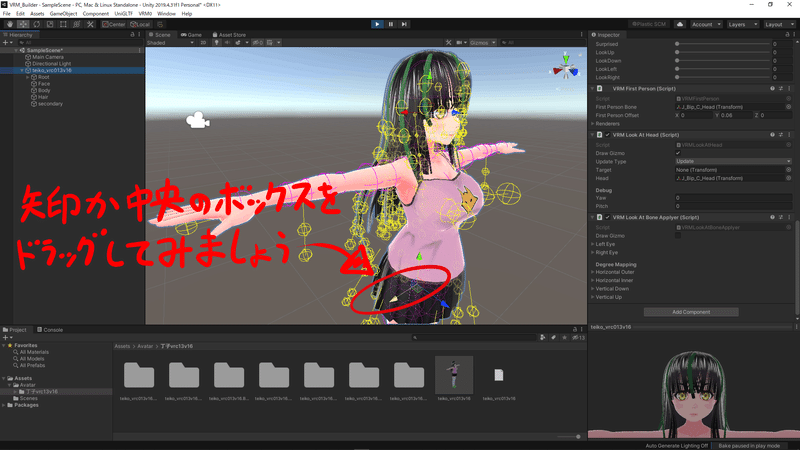Pick object for First Person Bone field
Screen dimensions: 800x450
(788, 107)
